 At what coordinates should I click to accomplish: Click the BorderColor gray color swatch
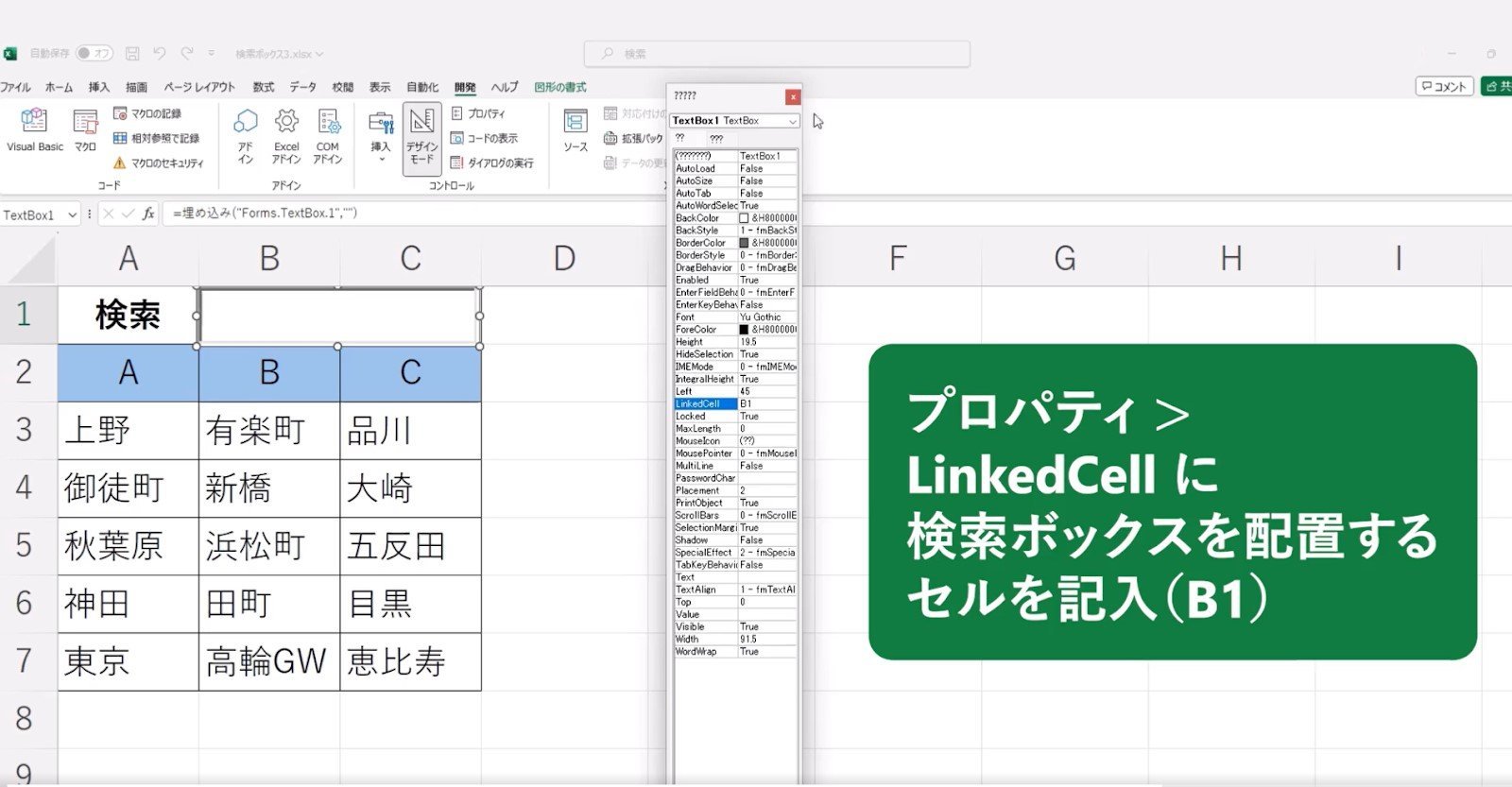pyautogui.click(x=744, y=243)
